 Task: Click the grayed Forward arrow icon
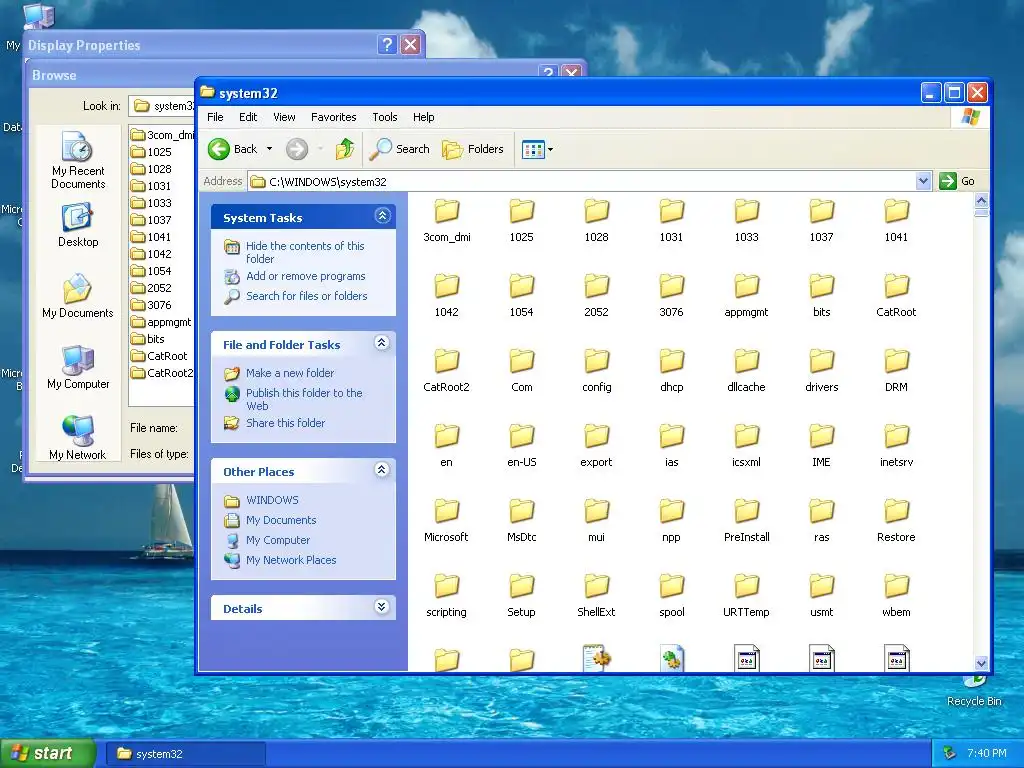[296, 149]
